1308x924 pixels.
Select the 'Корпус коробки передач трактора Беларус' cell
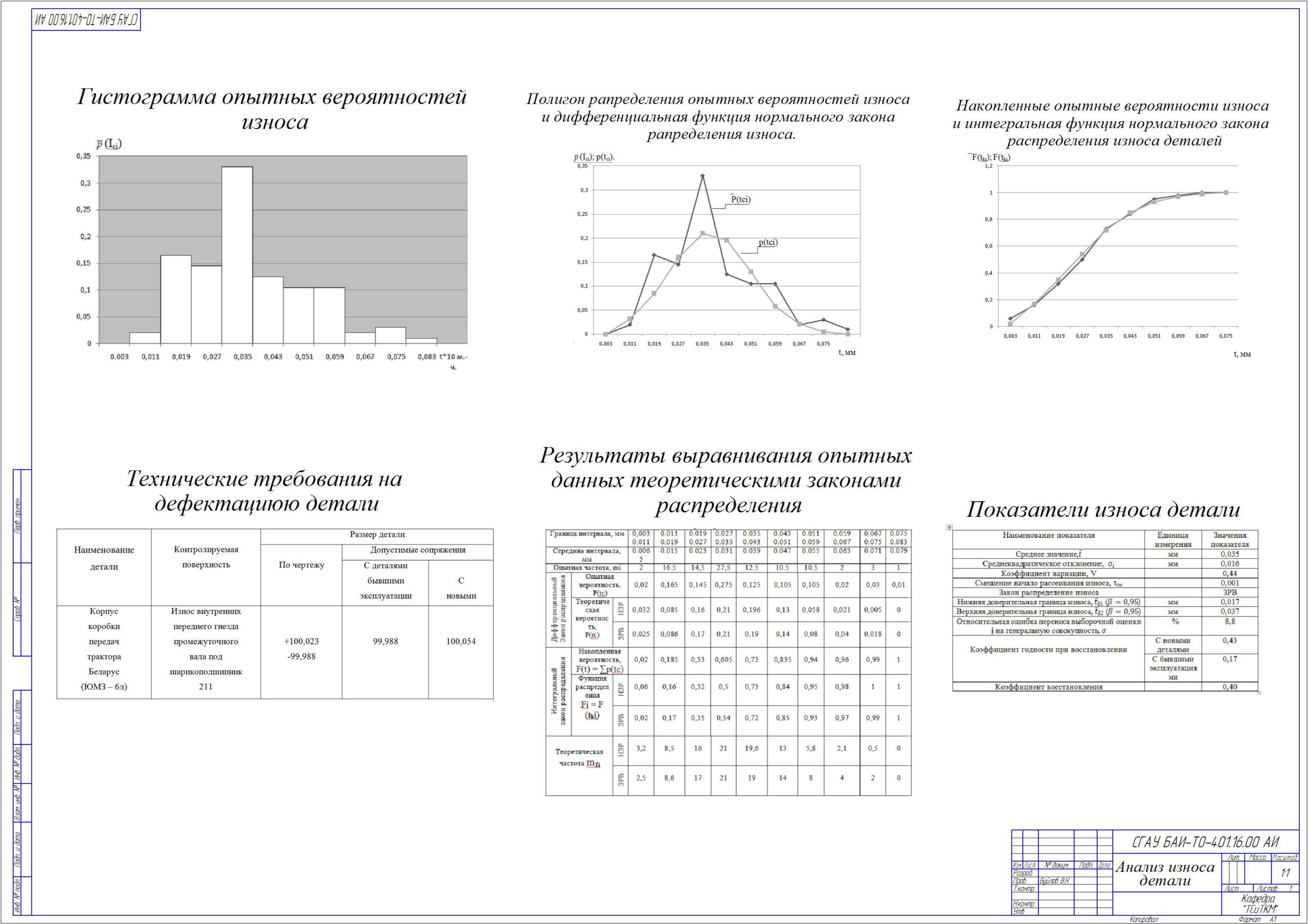[x=104, y=652]
